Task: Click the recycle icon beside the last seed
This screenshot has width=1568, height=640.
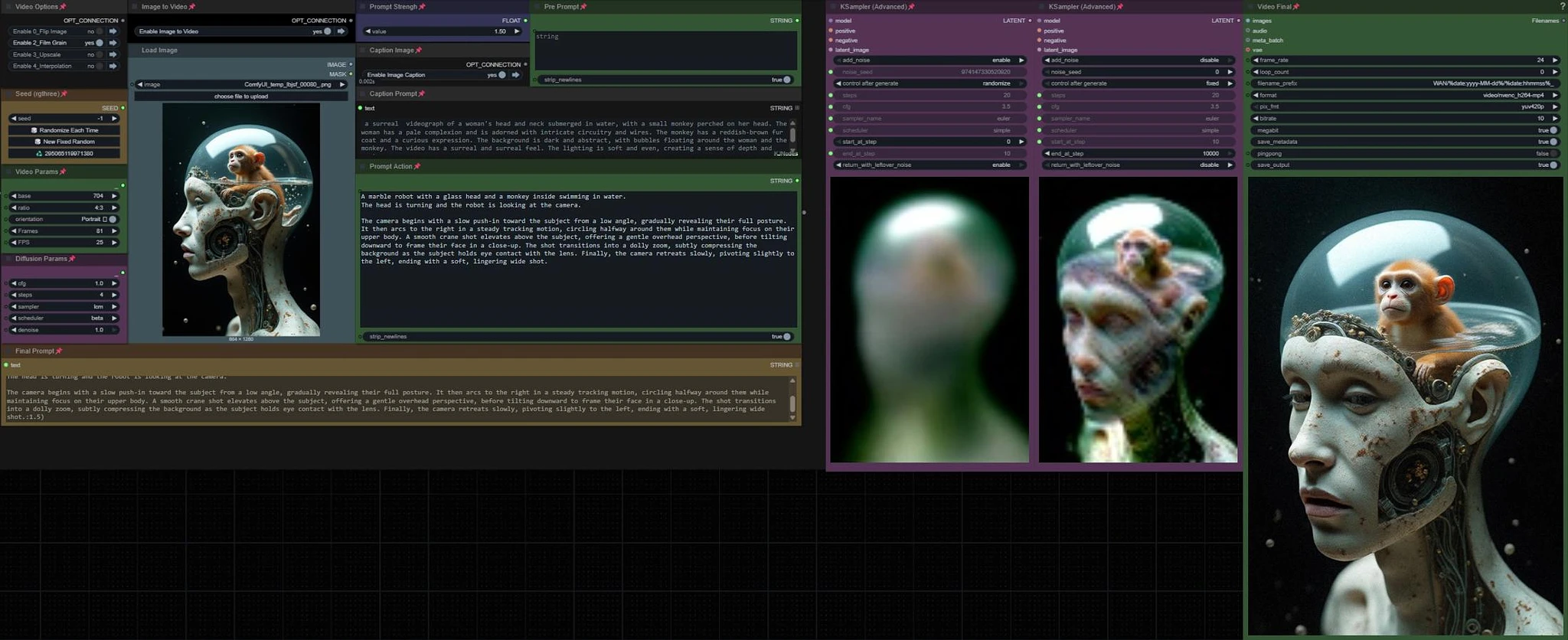Action: point(40,154)
